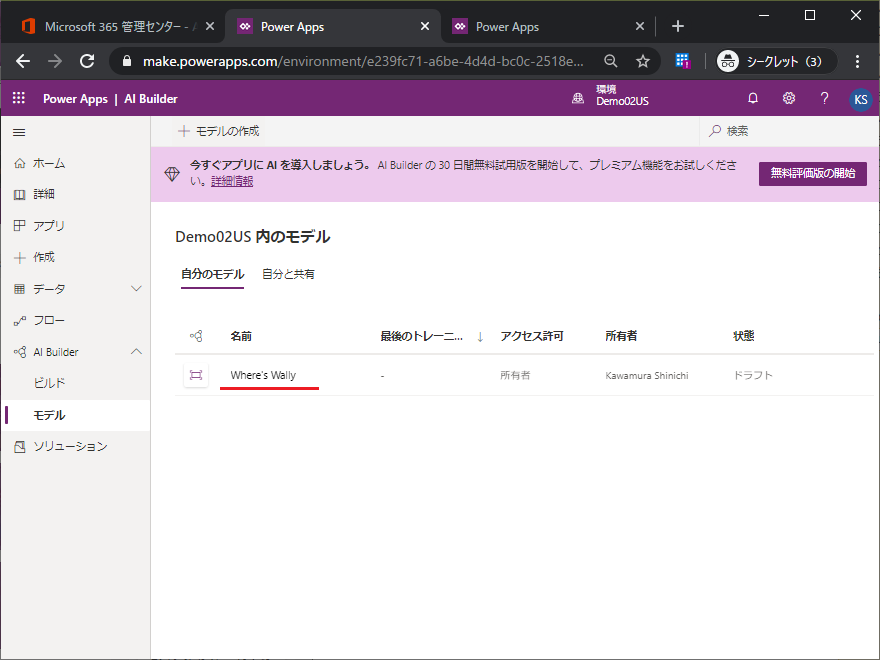The image size is (880, 660).
Task: Click the model type column header icon
Action: 196,336
